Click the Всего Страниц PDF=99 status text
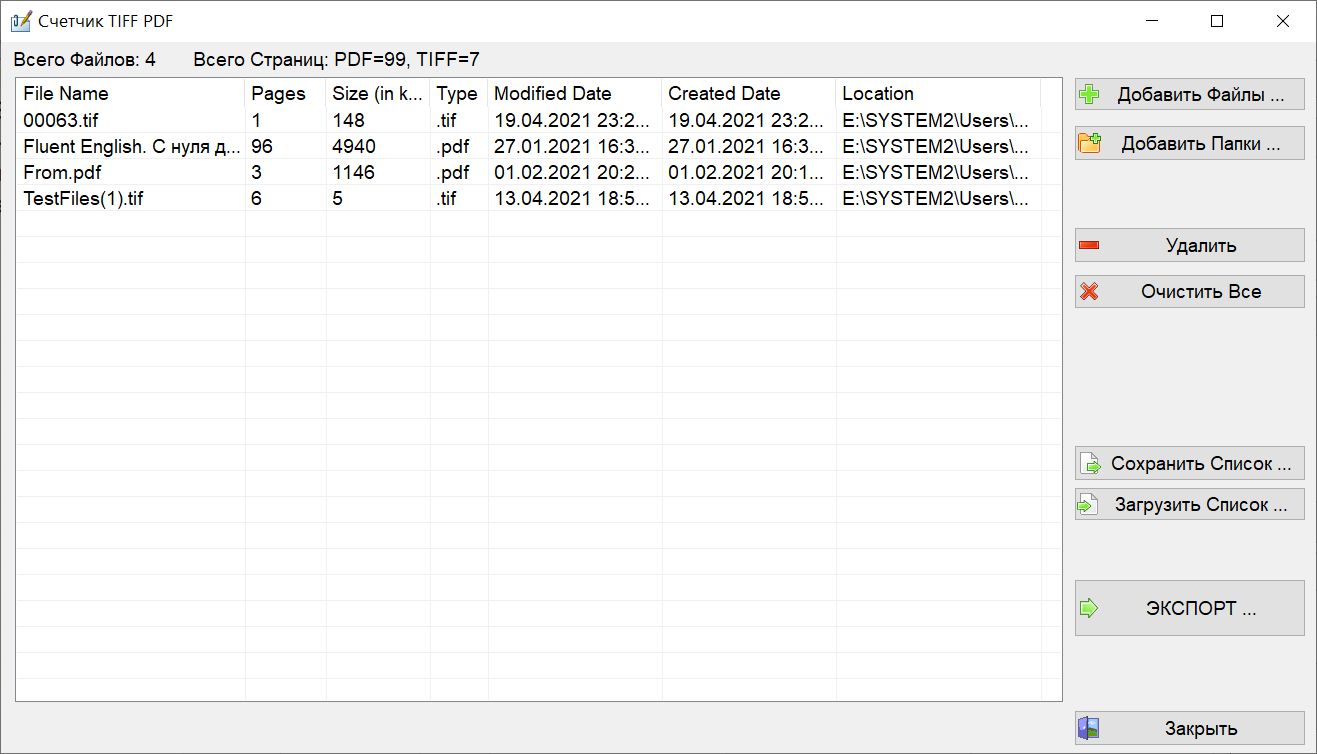This screenshot has width=1317, height=754. tap(337, 59)
